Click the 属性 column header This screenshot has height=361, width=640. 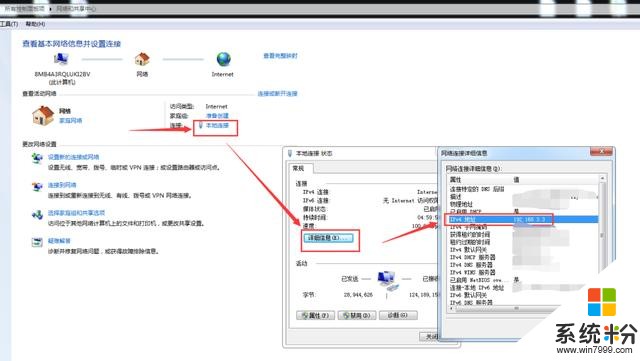pyautogui.click(x=480, y=180)
